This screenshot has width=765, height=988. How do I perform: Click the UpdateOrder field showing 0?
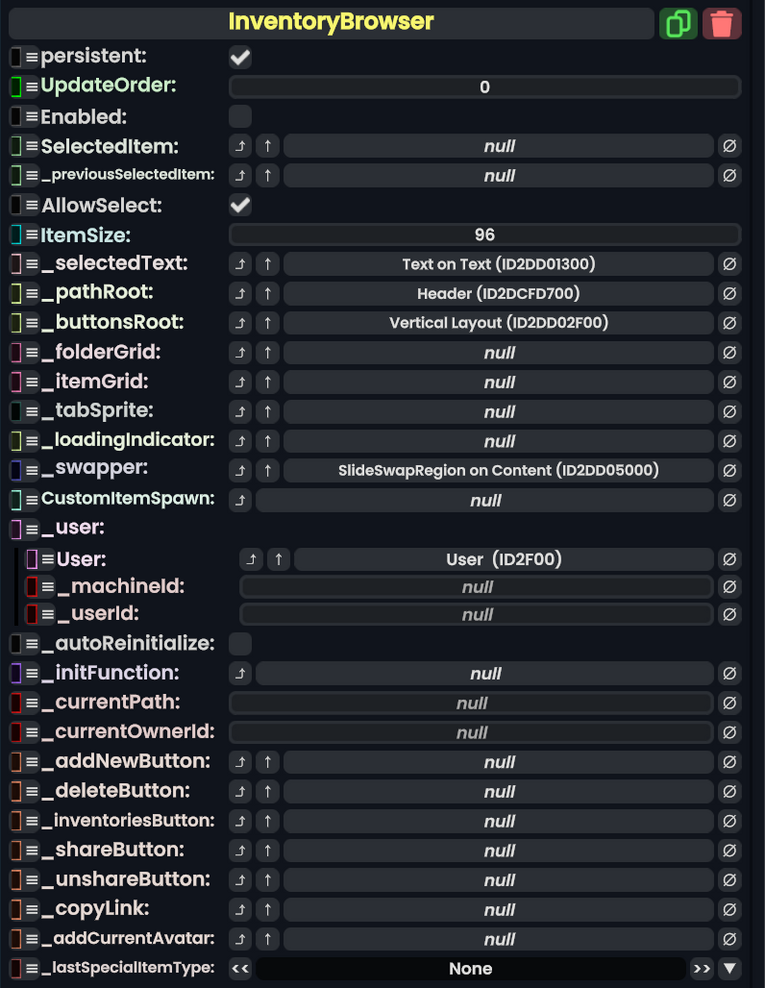[x=485, y=87]
